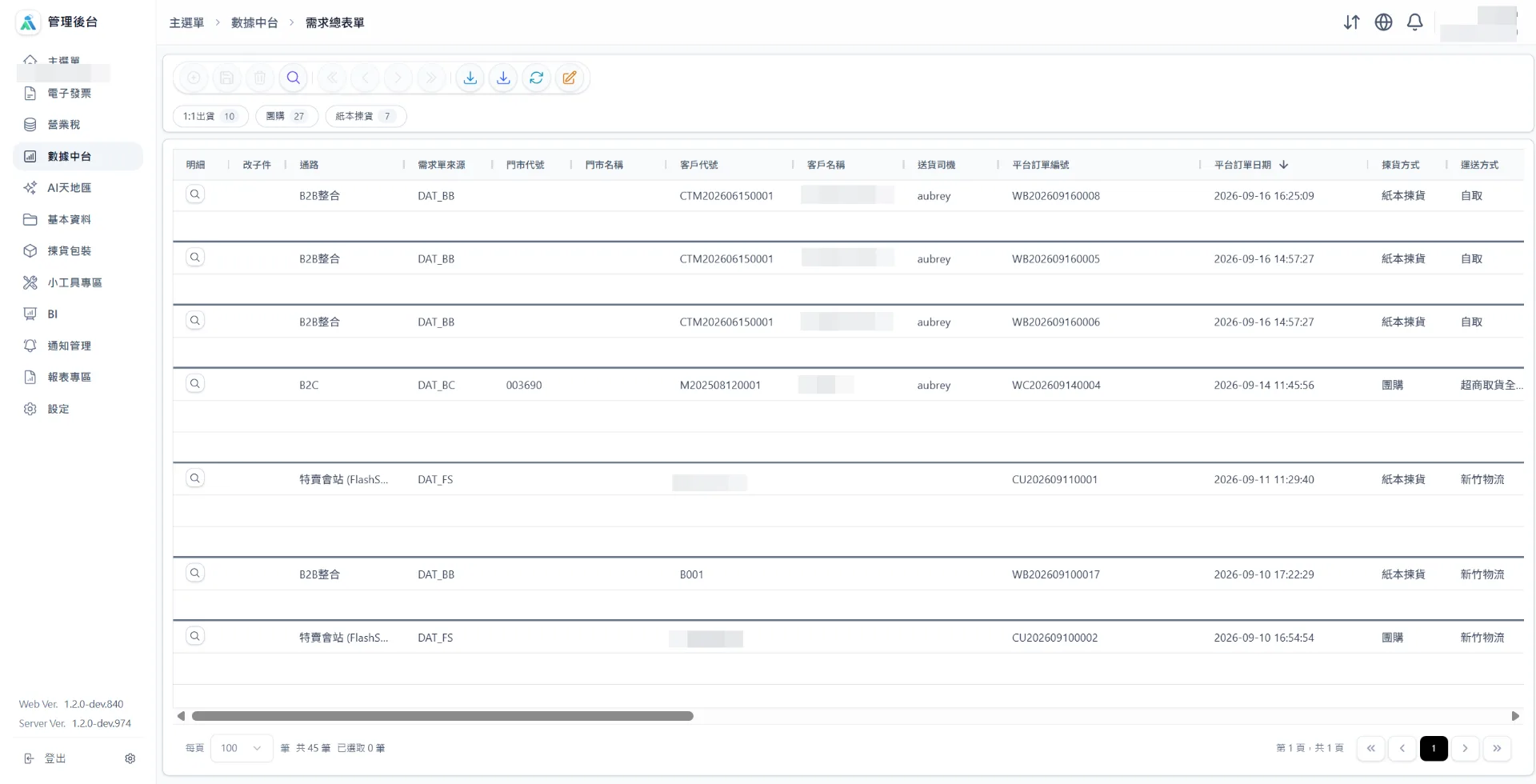
Task: Click the search magnifier in the toolbar
Action: coord(294,78)
